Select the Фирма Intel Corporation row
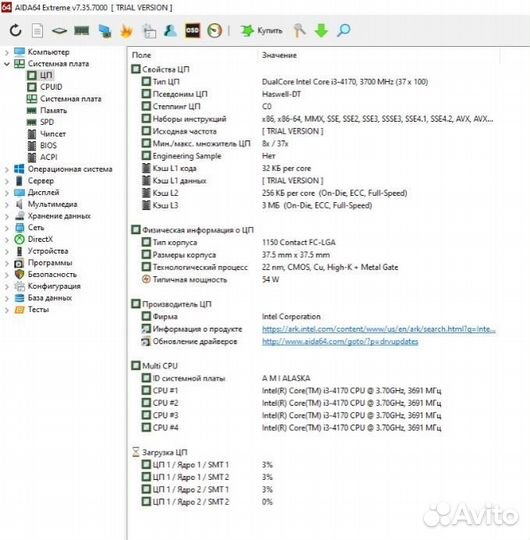530x540 pixels. tap(231, 316)
